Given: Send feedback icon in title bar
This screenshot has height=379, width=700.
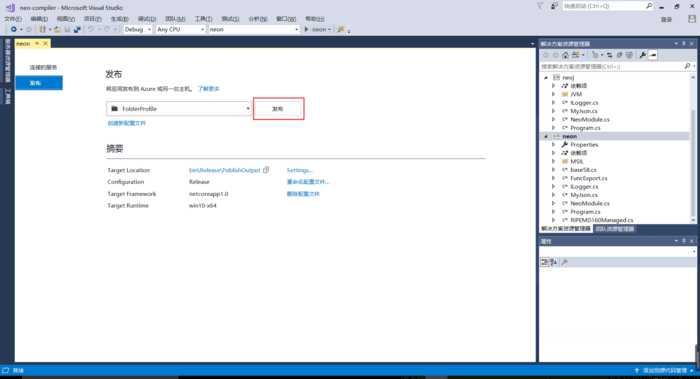Looking at the screenshot, I should [x=554, y=6].
